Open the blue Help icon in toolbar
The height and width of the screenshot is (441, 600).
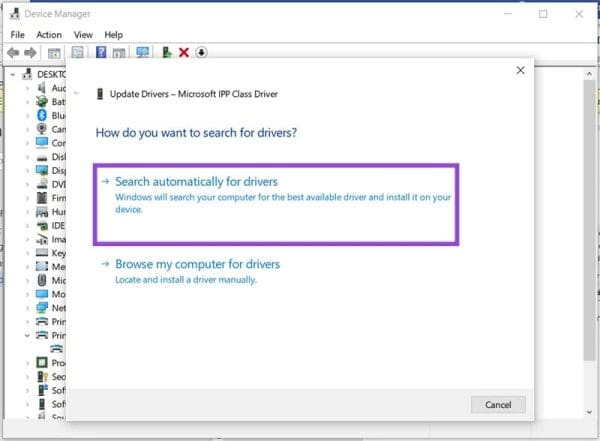tap(101, 52)
